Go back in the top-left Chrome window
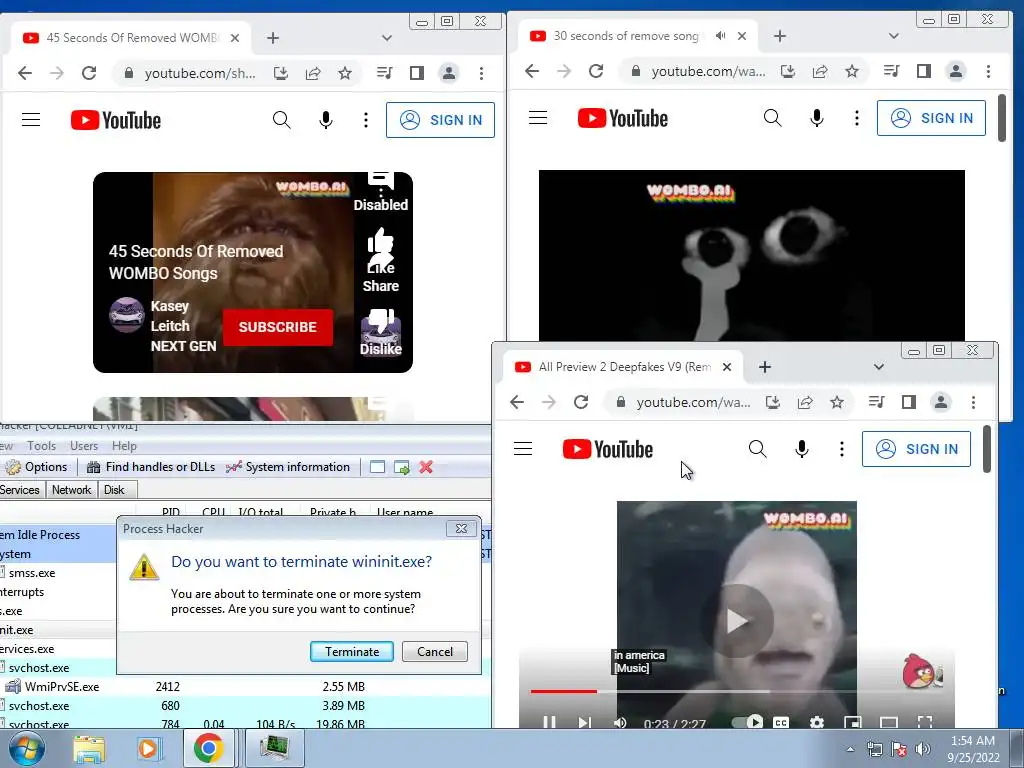 tap(25, 73)
